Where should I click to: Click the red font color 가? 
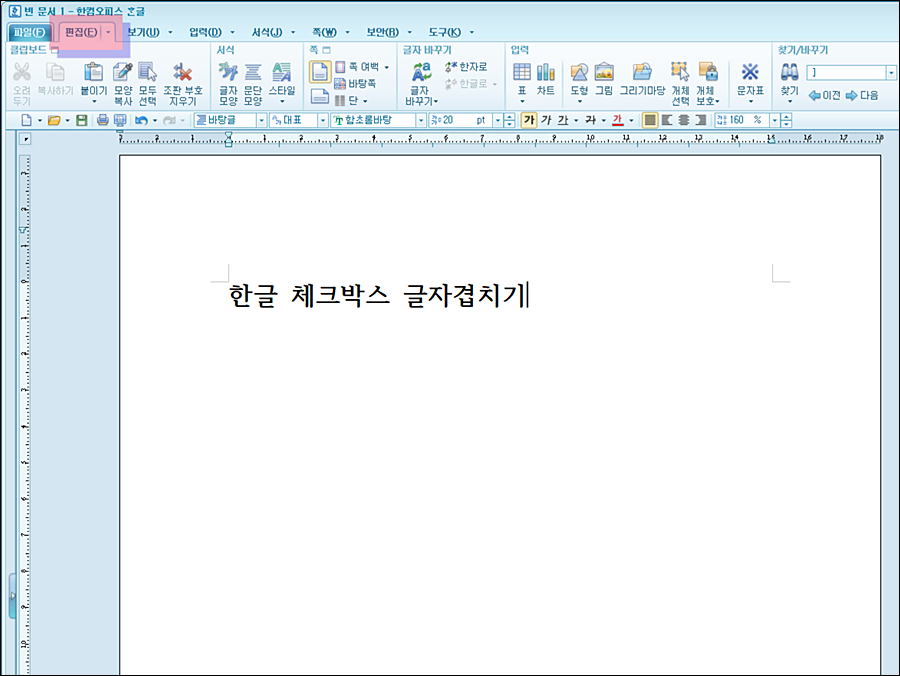(618, 120)
